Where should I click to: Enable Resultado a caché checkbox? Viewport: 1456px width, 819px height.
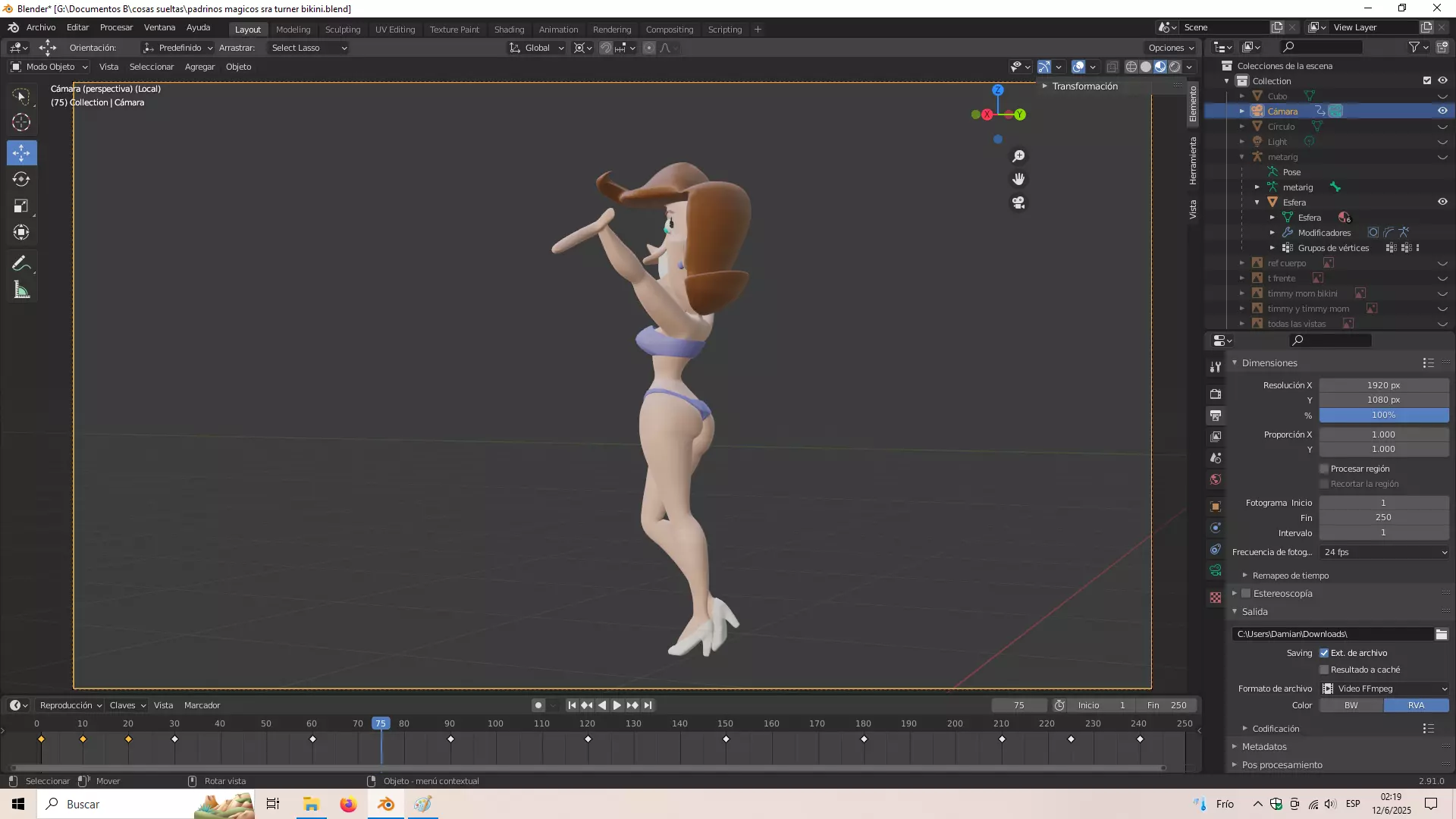point(1324,670)
